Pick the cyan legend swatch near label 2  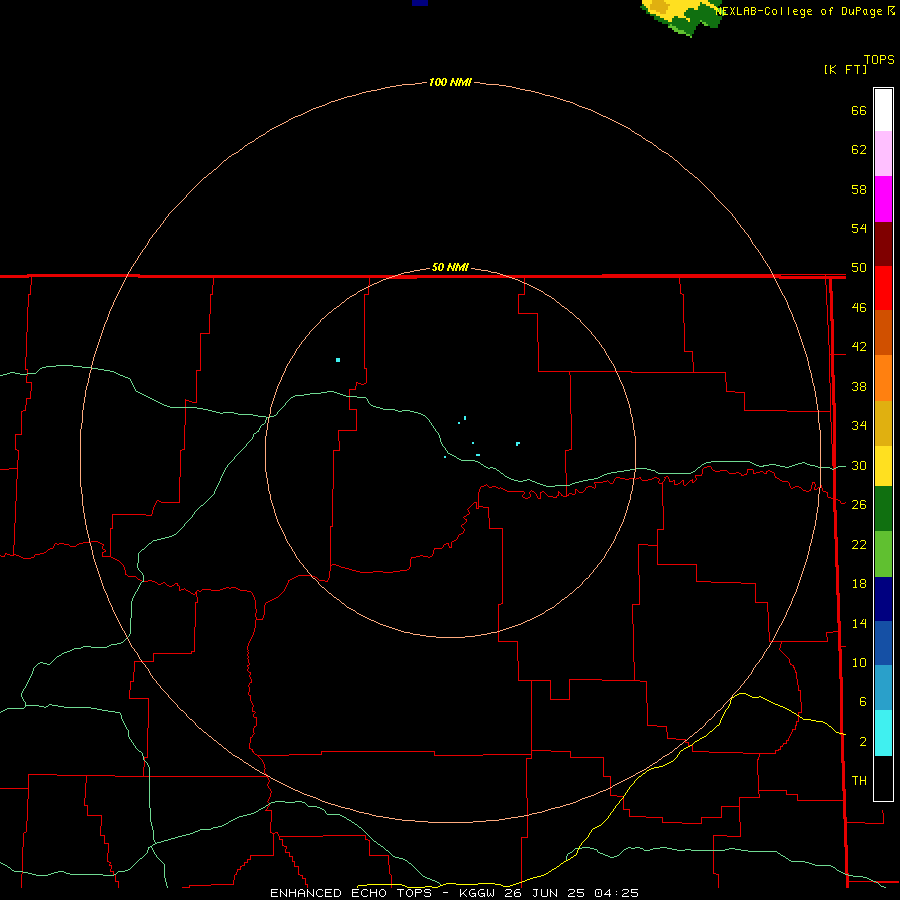click(883, 733)
